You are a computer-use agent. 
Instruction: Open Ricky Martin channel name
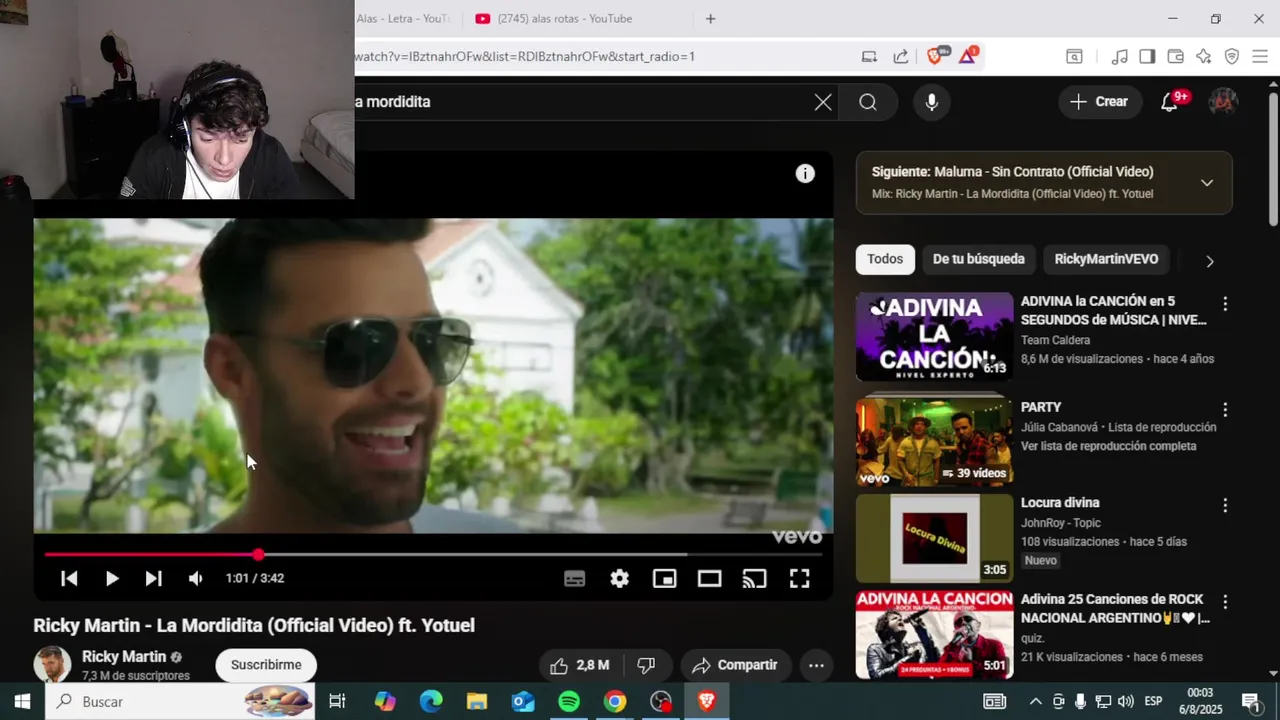[x=124, y=657]
